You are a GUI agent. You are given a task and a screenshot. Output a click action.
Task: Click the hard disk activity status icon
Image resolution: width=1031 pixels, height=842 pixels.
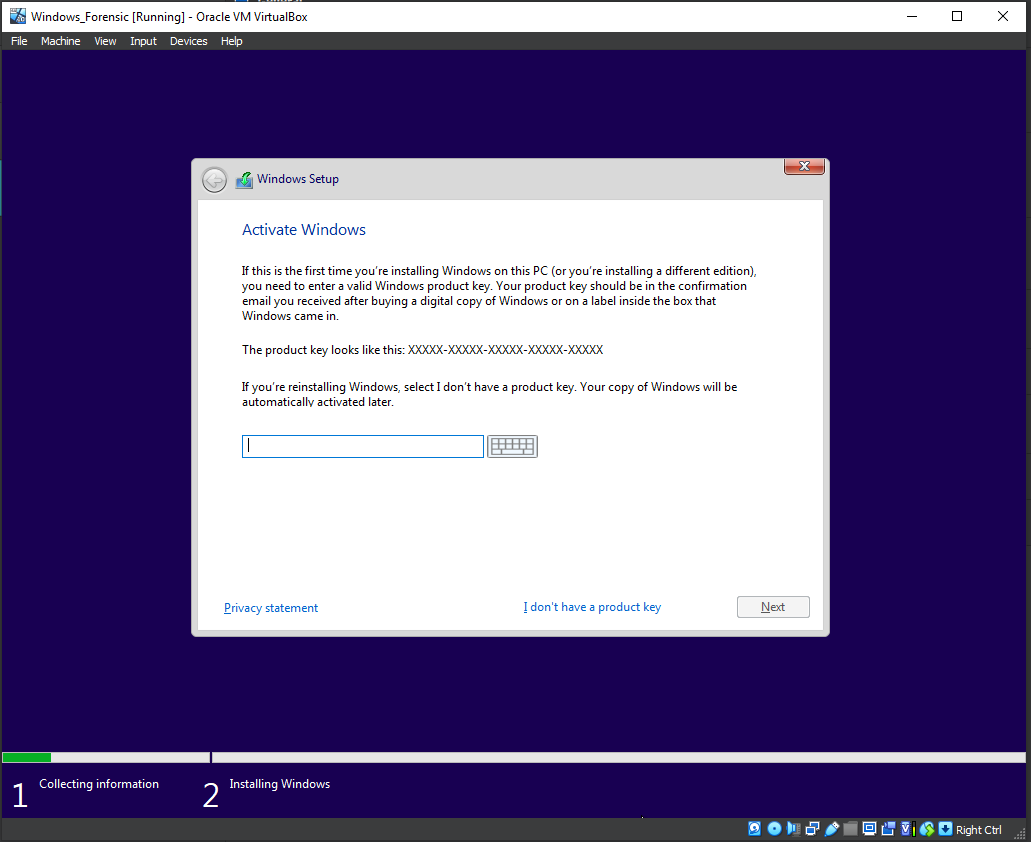tap(755, 829)
